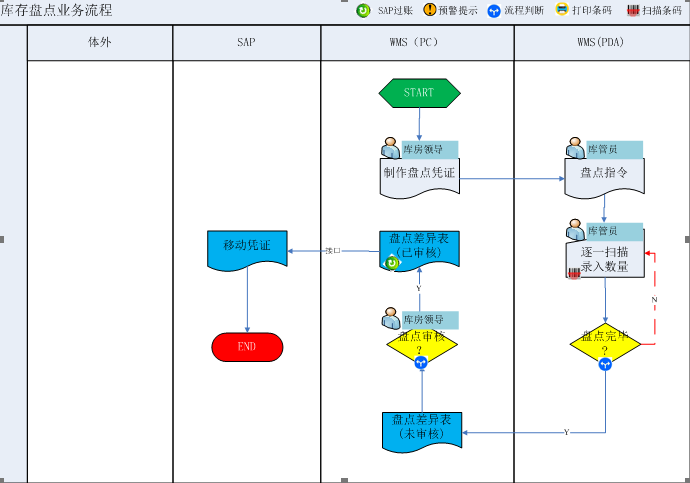Screen dimensions: 690x483
Task: Click the person icon beside 制作盘点凭证
Action: tap(390, 148)
